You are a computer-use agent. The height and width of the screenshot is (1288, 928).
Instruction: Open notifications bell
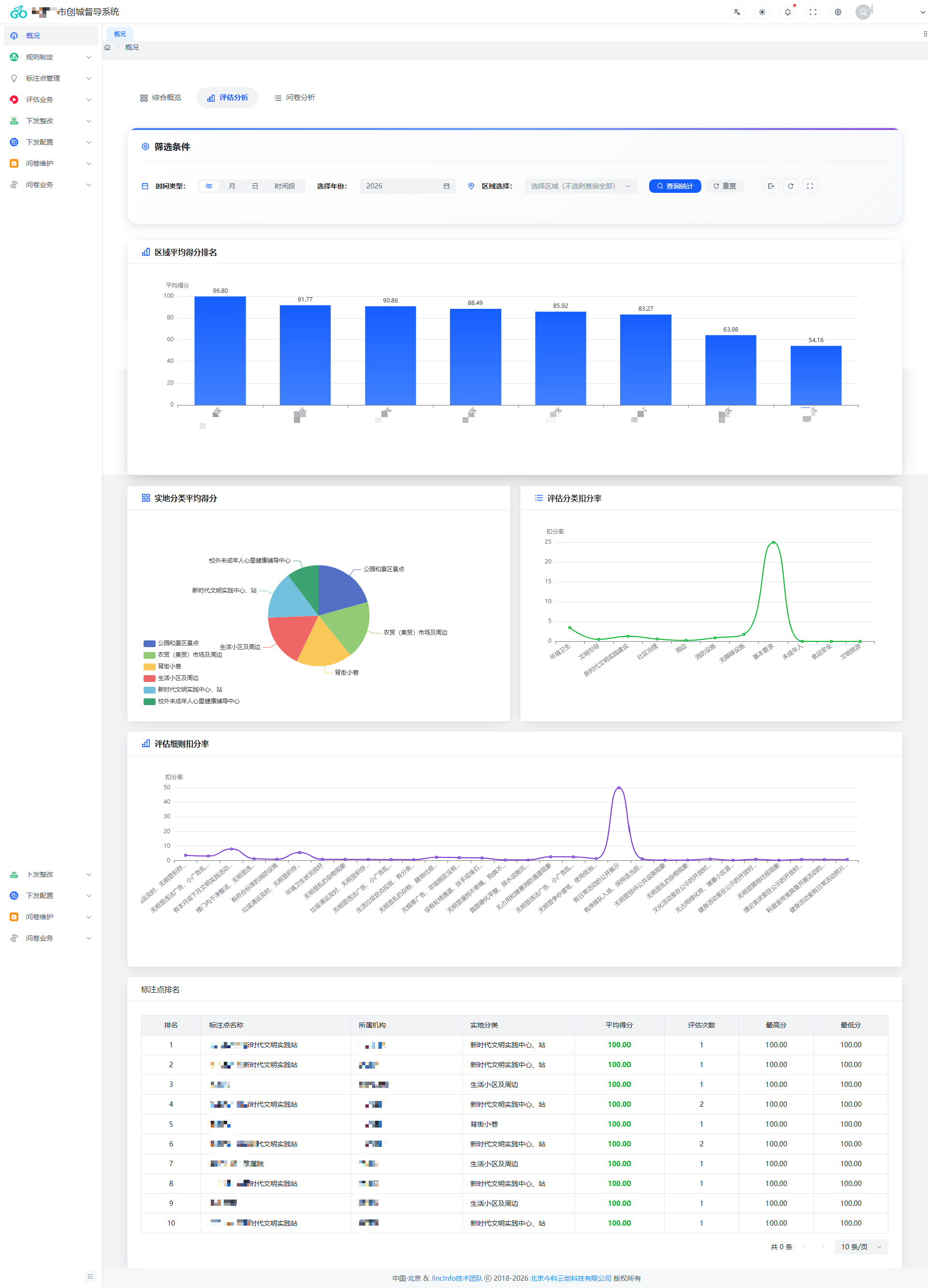click(788, 12)
